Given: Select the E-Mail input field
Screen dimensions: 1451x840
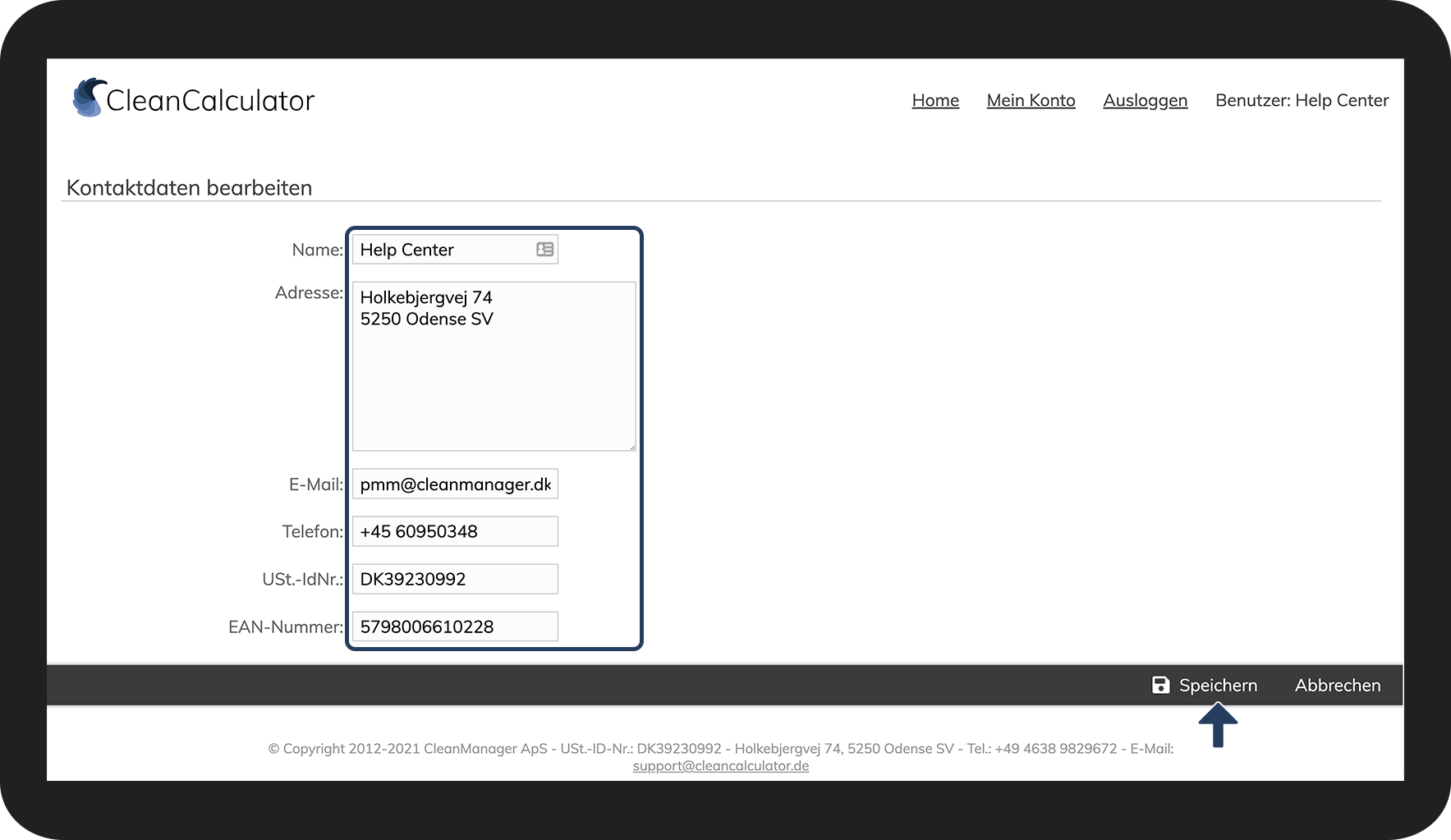Looking at the screenshot, I should [455, 484].
